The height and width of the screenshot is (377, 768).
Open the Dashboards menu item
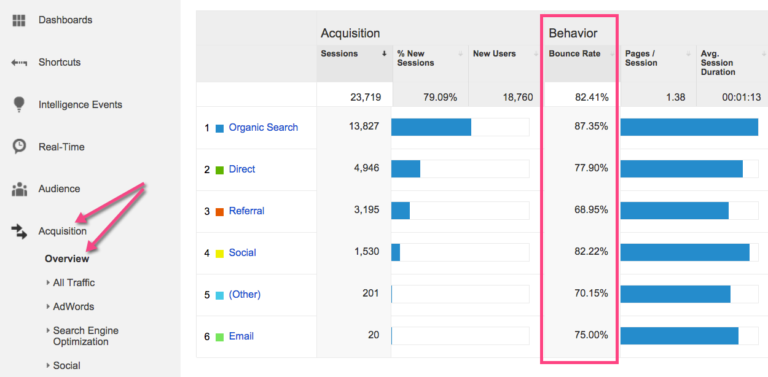click(x=65, y=20)
